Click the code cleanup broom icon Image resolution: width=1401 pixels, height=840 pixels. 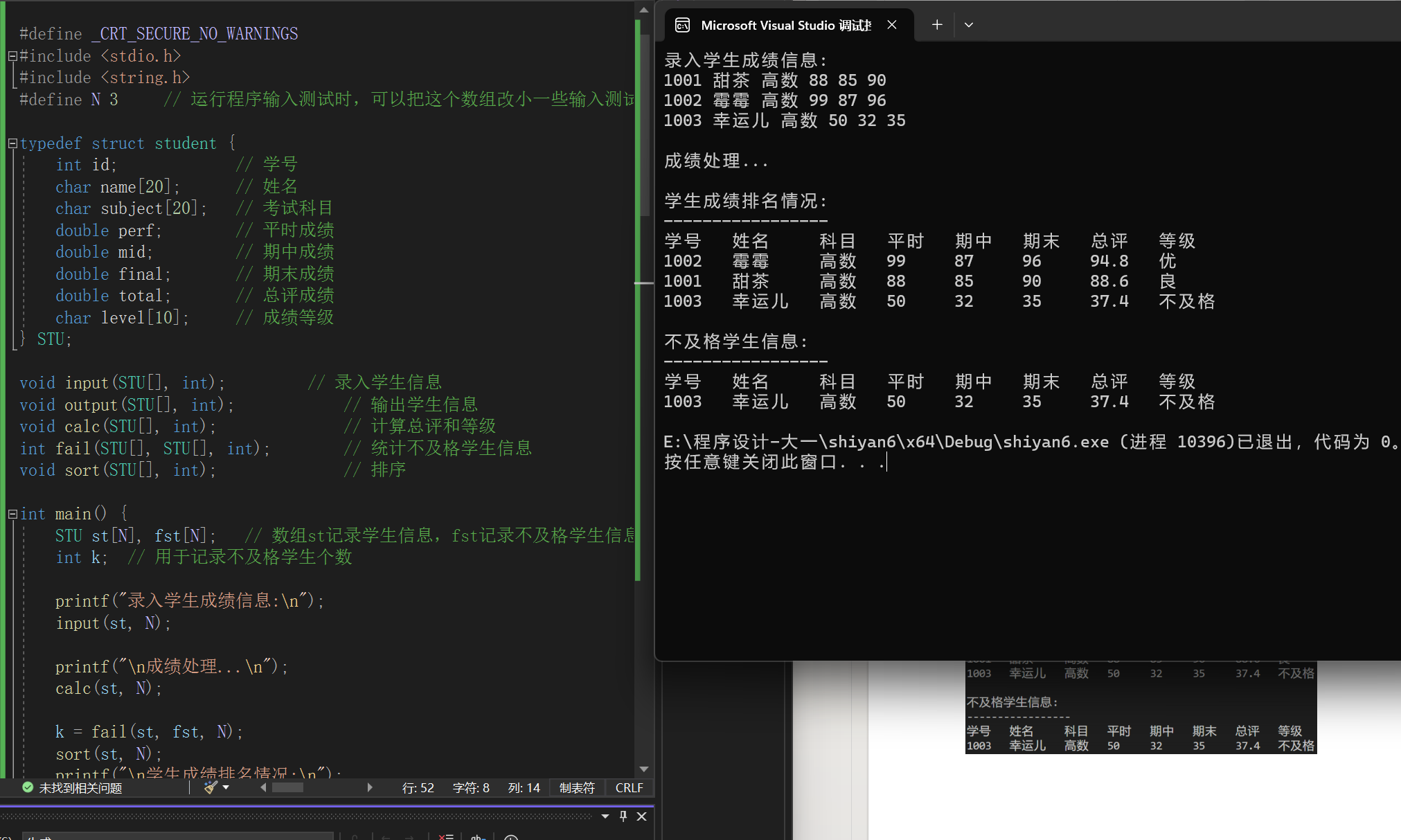(211, 787)
